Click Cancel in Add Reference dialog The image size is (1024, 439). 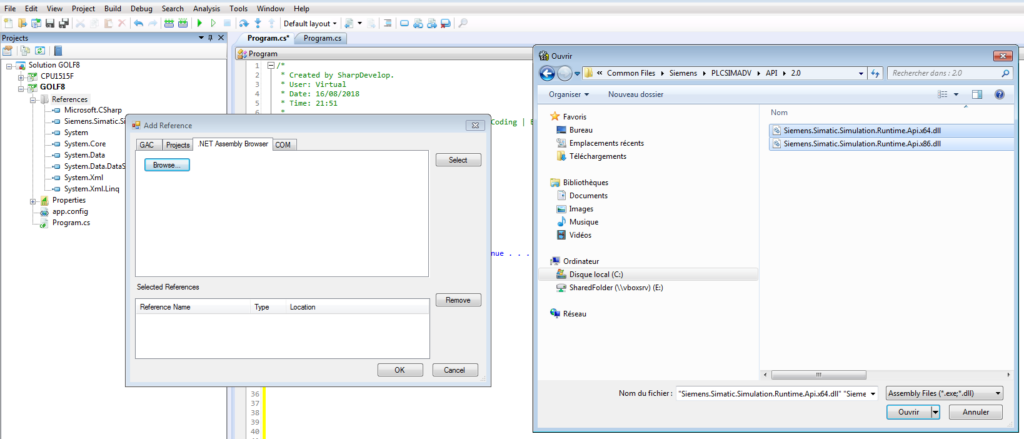click(x=455, y=370)
